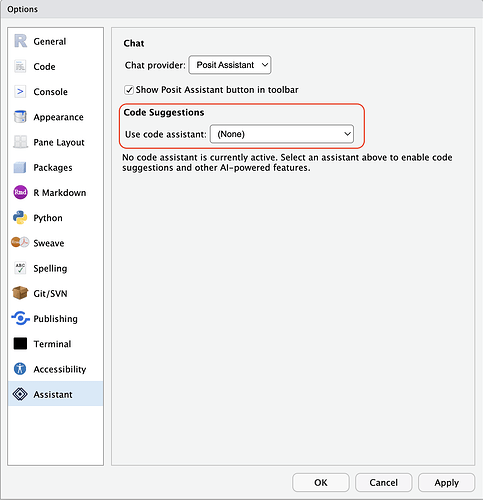This screenshot has width=483, height=500.
Task: Click the Accessibility person icon
Action: (20, 369)
